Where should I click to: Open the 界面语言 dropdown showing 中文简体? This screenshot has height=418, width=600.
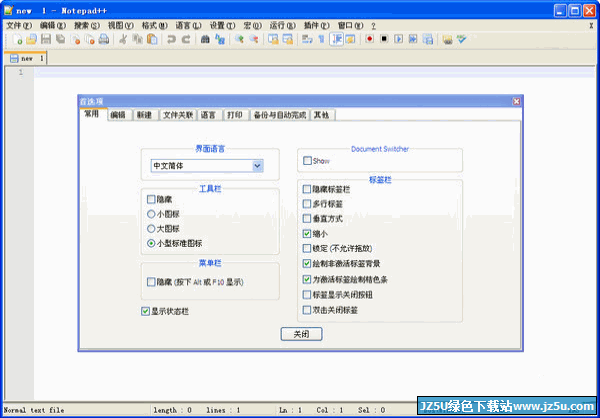tap(207, 166)
